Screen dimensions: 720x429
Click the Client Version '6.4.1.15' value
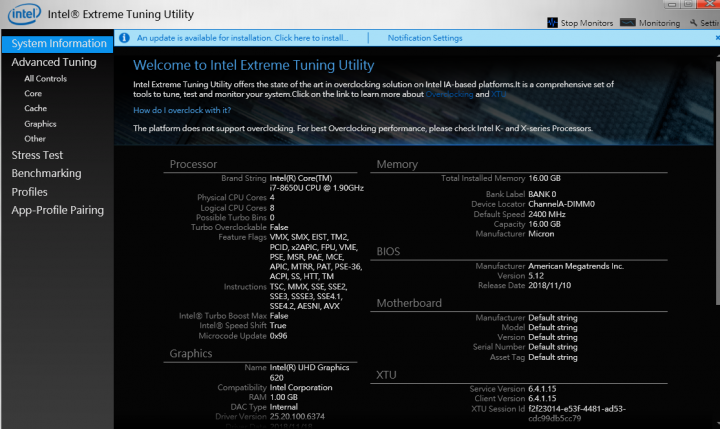542,398
